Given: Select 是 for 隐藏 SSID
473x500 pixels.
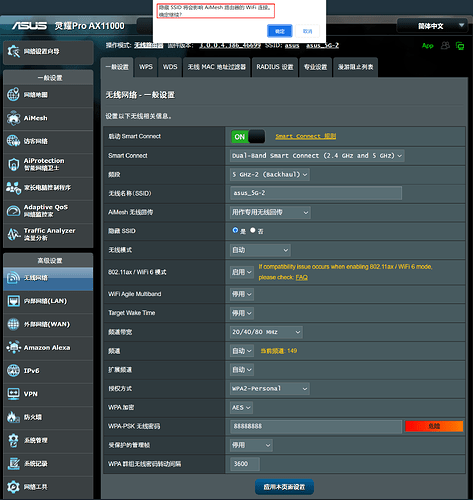Looking at the screenshot, I should click(x=235, y=230).
